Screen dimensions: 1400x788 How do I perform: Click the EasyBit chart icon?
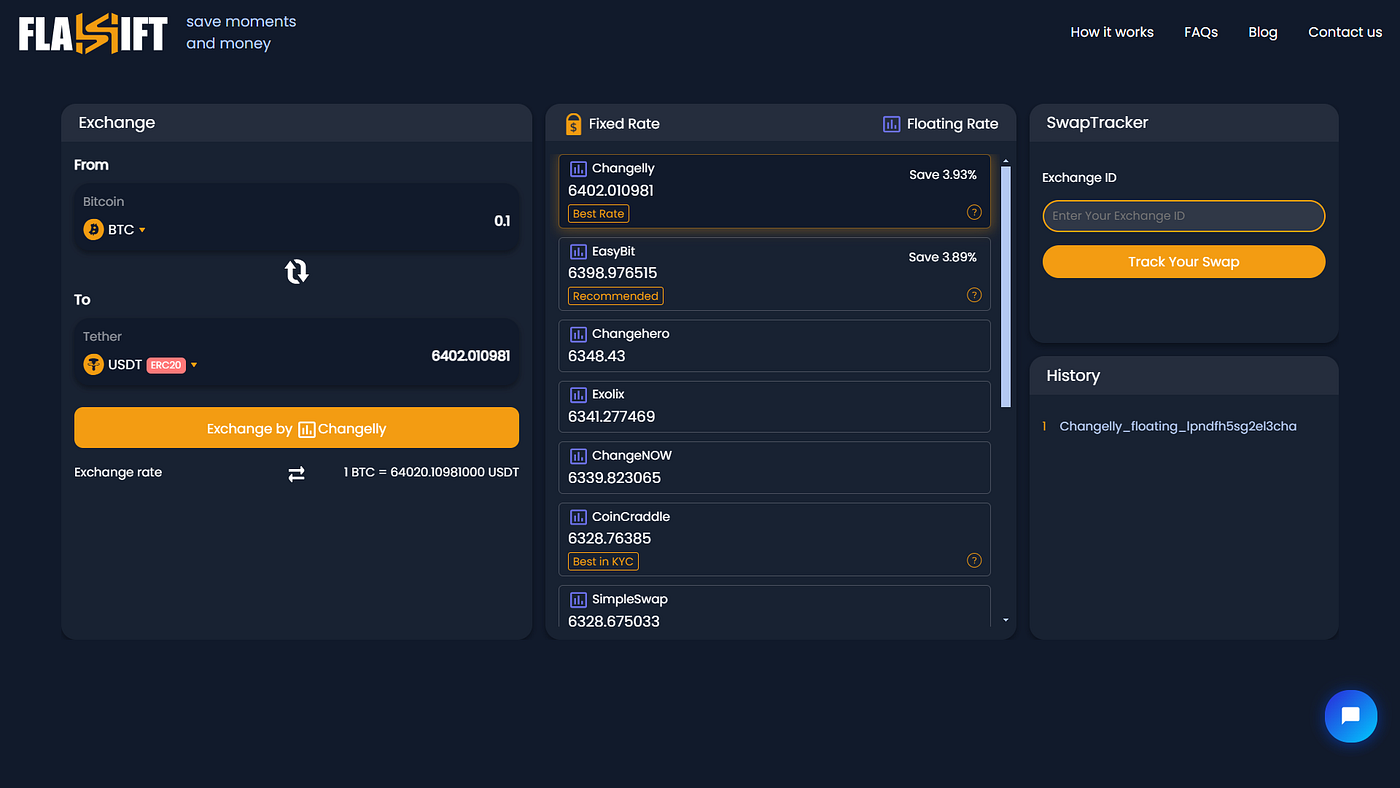578,252
